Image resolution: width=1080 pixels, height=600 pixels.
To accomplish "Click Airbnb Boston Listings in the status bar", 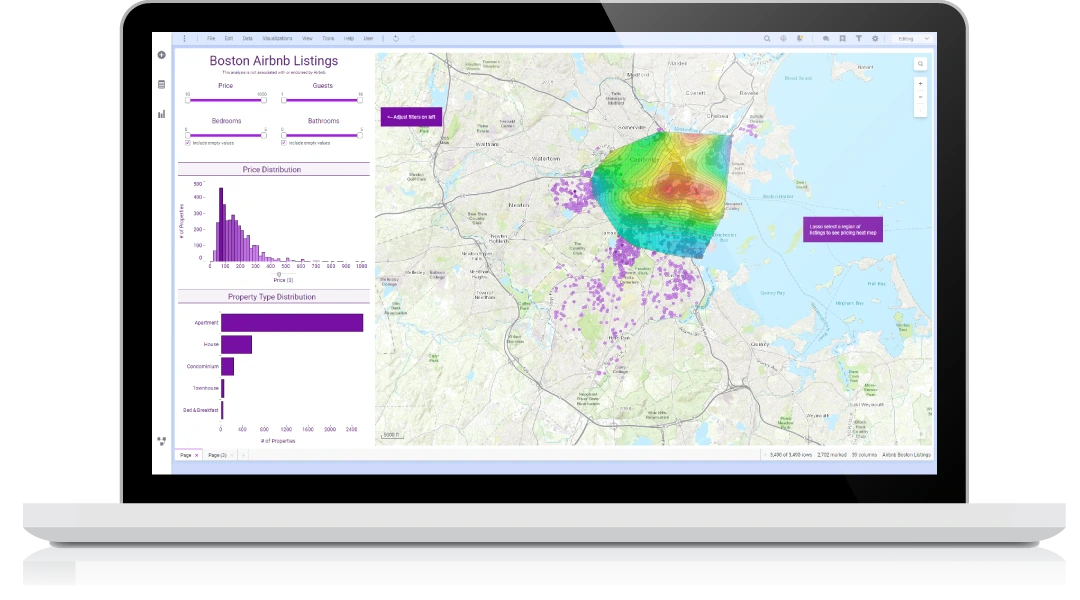I will (906, 455).
